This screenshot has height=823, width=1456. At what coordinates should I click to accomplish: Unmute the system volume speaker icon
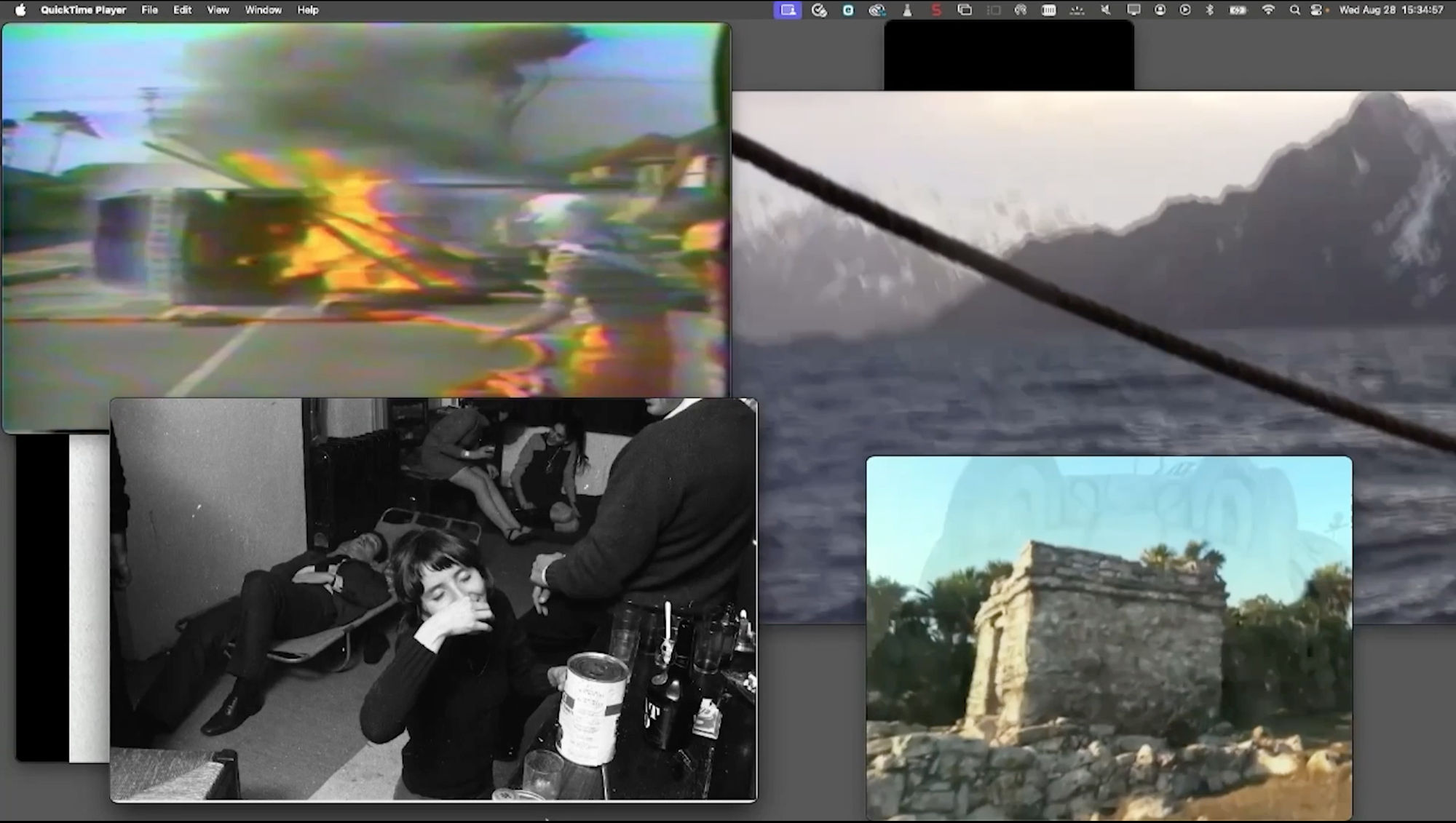click(1106, 9)
